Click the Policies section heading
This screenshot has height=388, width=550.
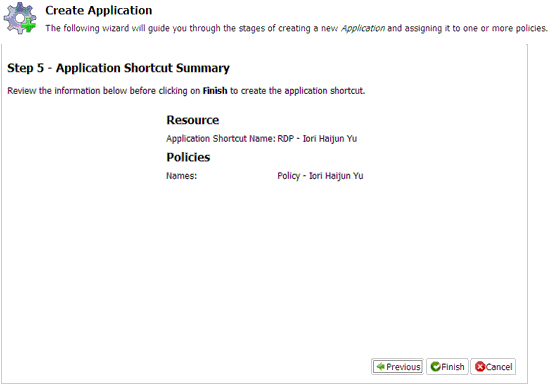pos(188,157)
